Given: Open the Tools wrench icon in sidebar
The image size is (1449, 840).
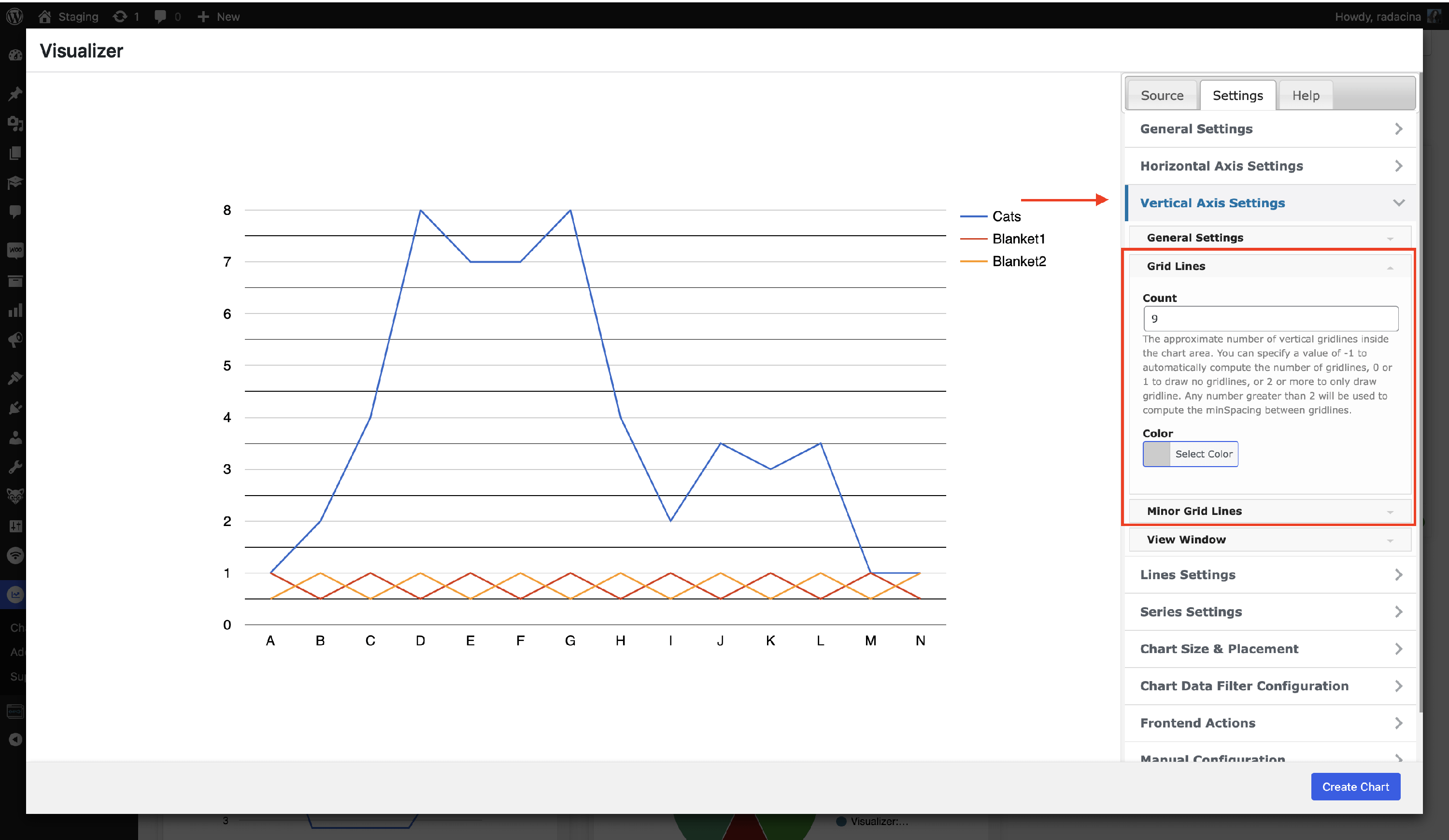Looking at the screenshot, I should pyautogui.click(x=15, y=467).
